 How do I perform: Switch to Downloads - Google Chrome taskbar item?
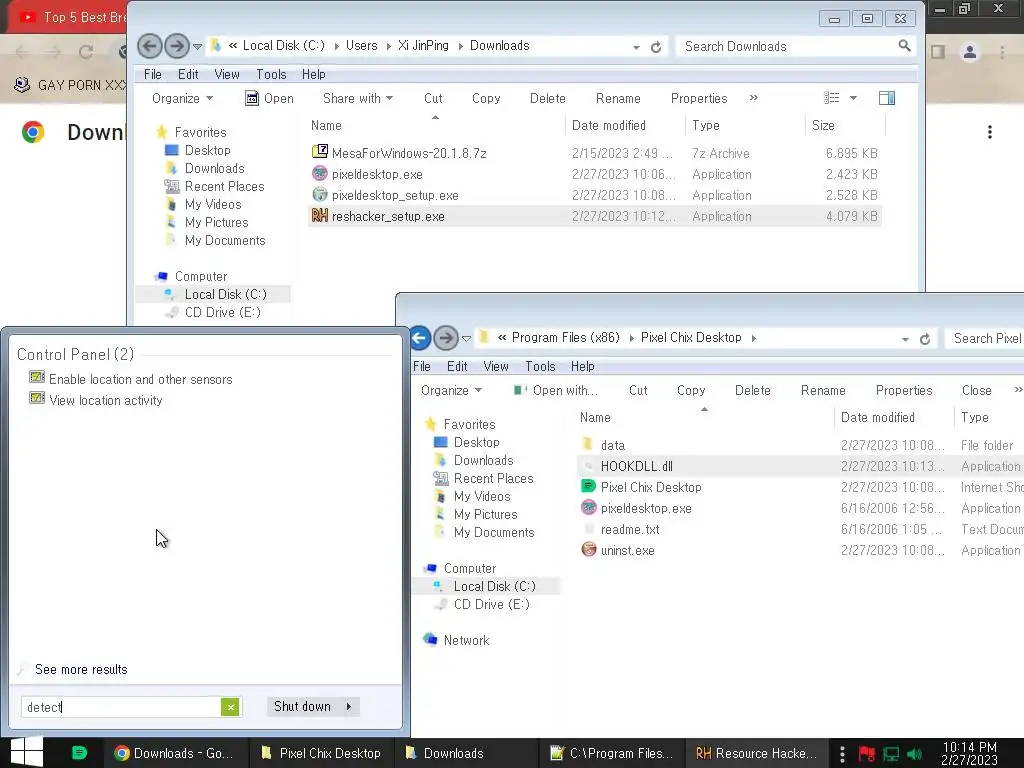(175, 753)
